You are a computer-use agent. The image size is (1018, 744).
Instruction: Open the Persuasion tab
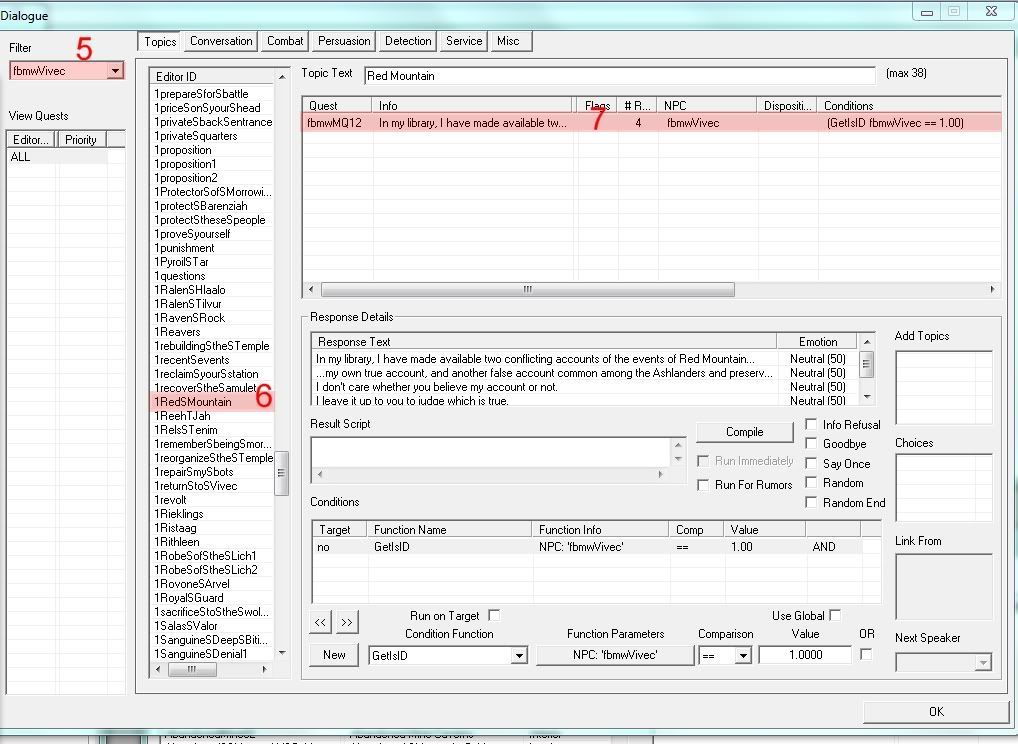344,41
